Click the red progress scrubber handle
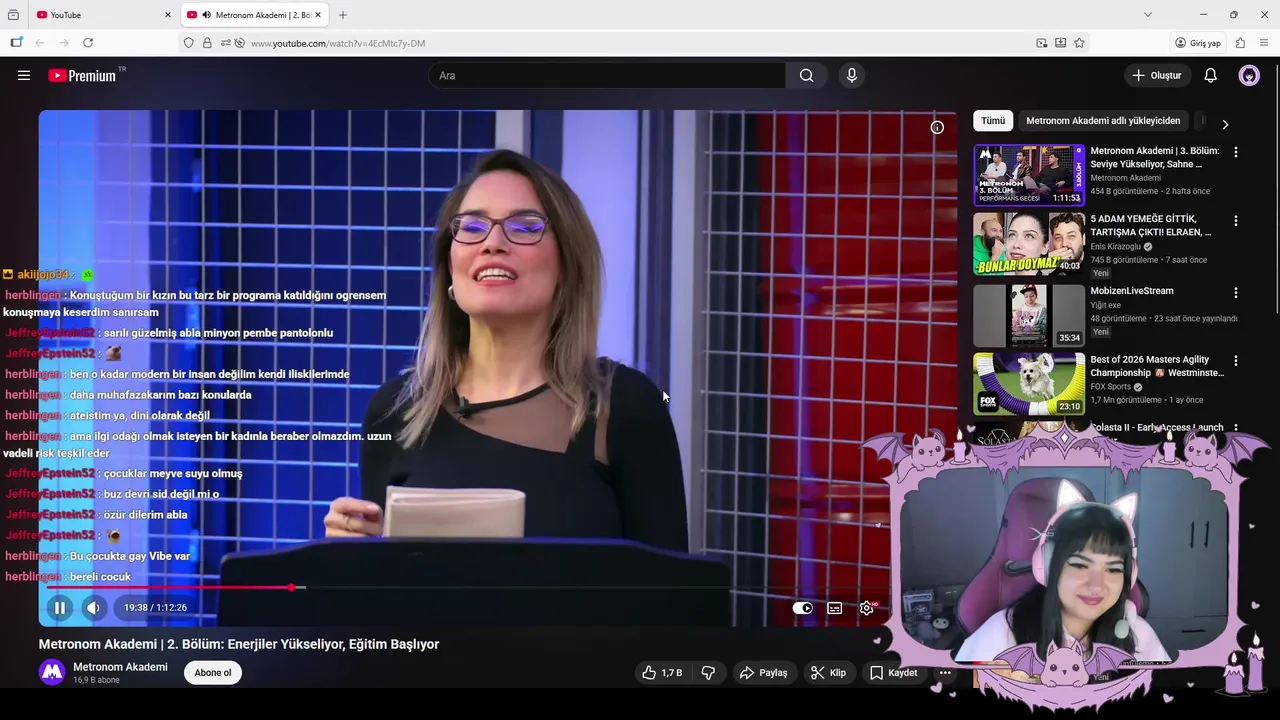This screenshot has height=720, width=1280. [292, 587]
